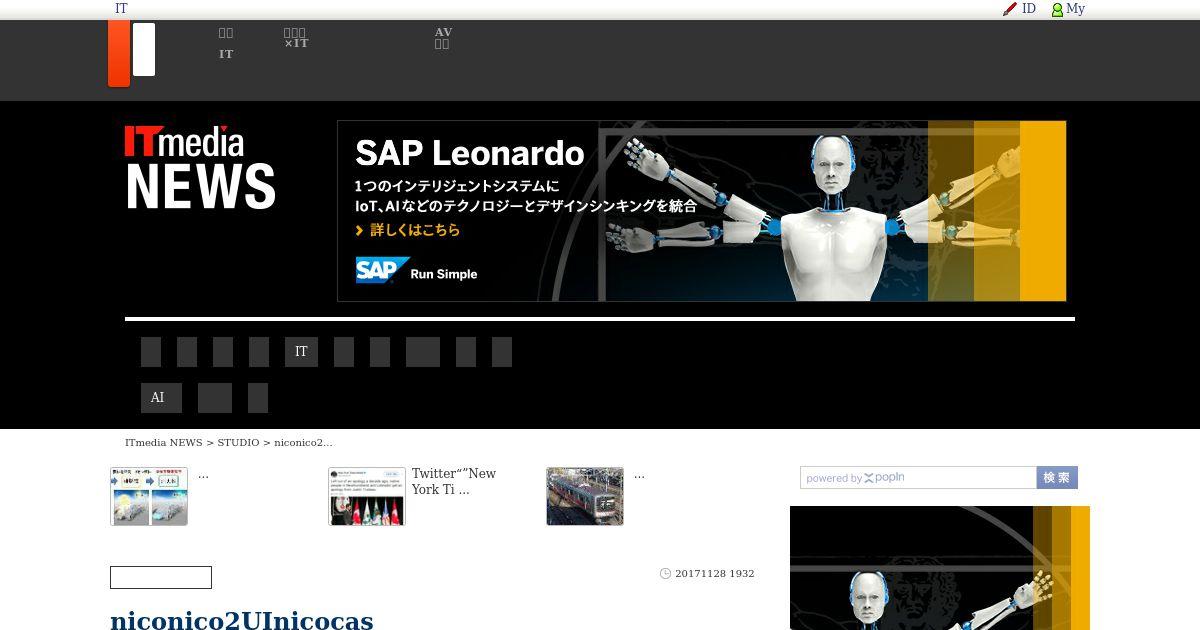
Task: Go to the ITmedia NEWS logo homepage
Action: click(x=200, y=167)
